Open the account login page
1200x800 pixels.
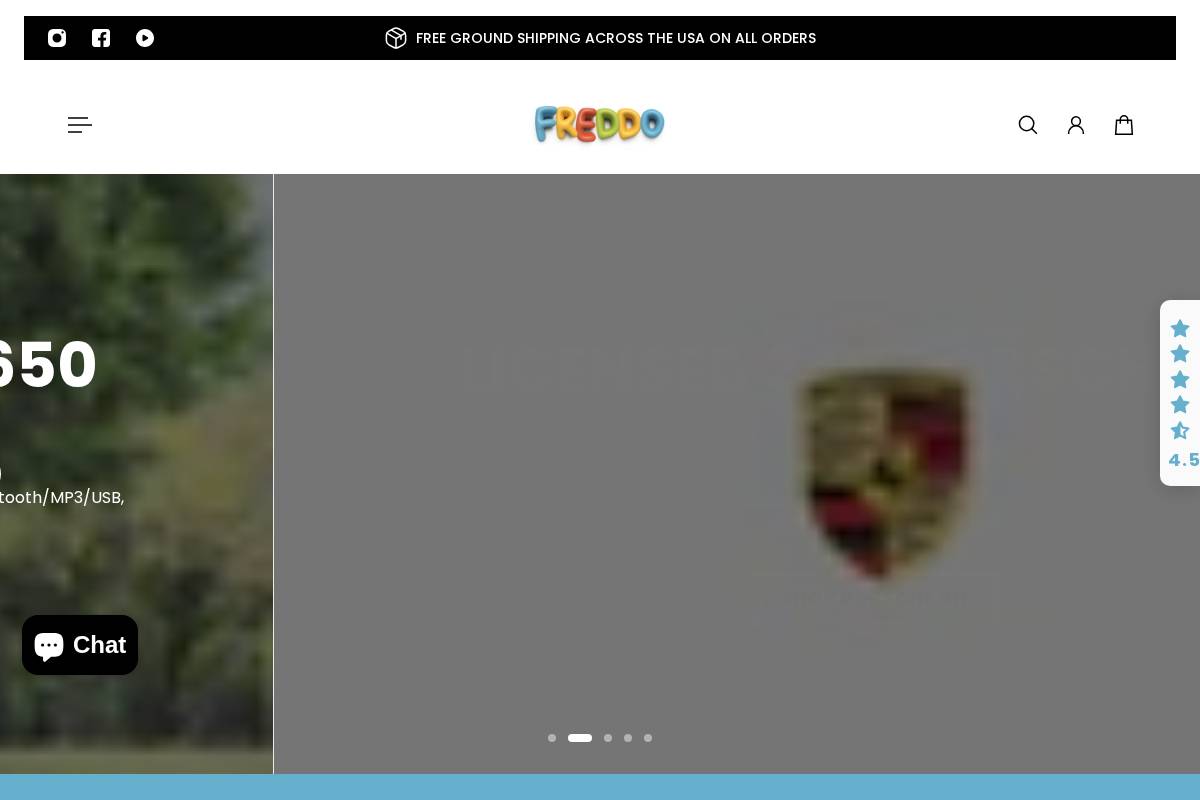1076,124
